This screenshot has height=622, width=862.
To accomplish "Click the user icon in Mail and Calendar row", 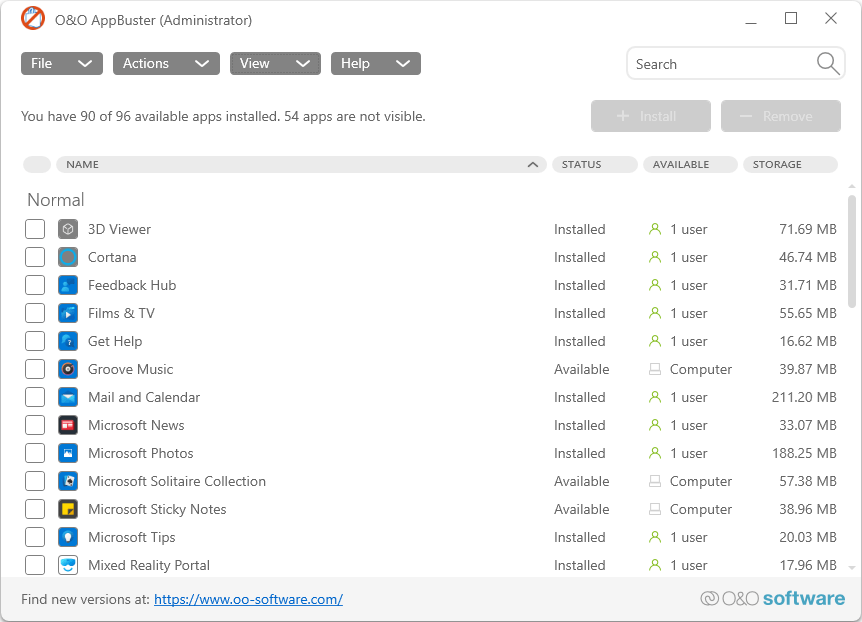I will pos(655,397).
